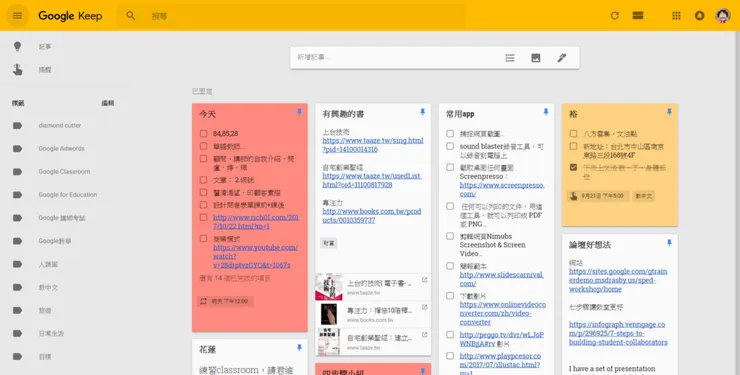Screen dimensions: 740x375
Task: Open the notifications bell
Action: [x=699, y=16]
